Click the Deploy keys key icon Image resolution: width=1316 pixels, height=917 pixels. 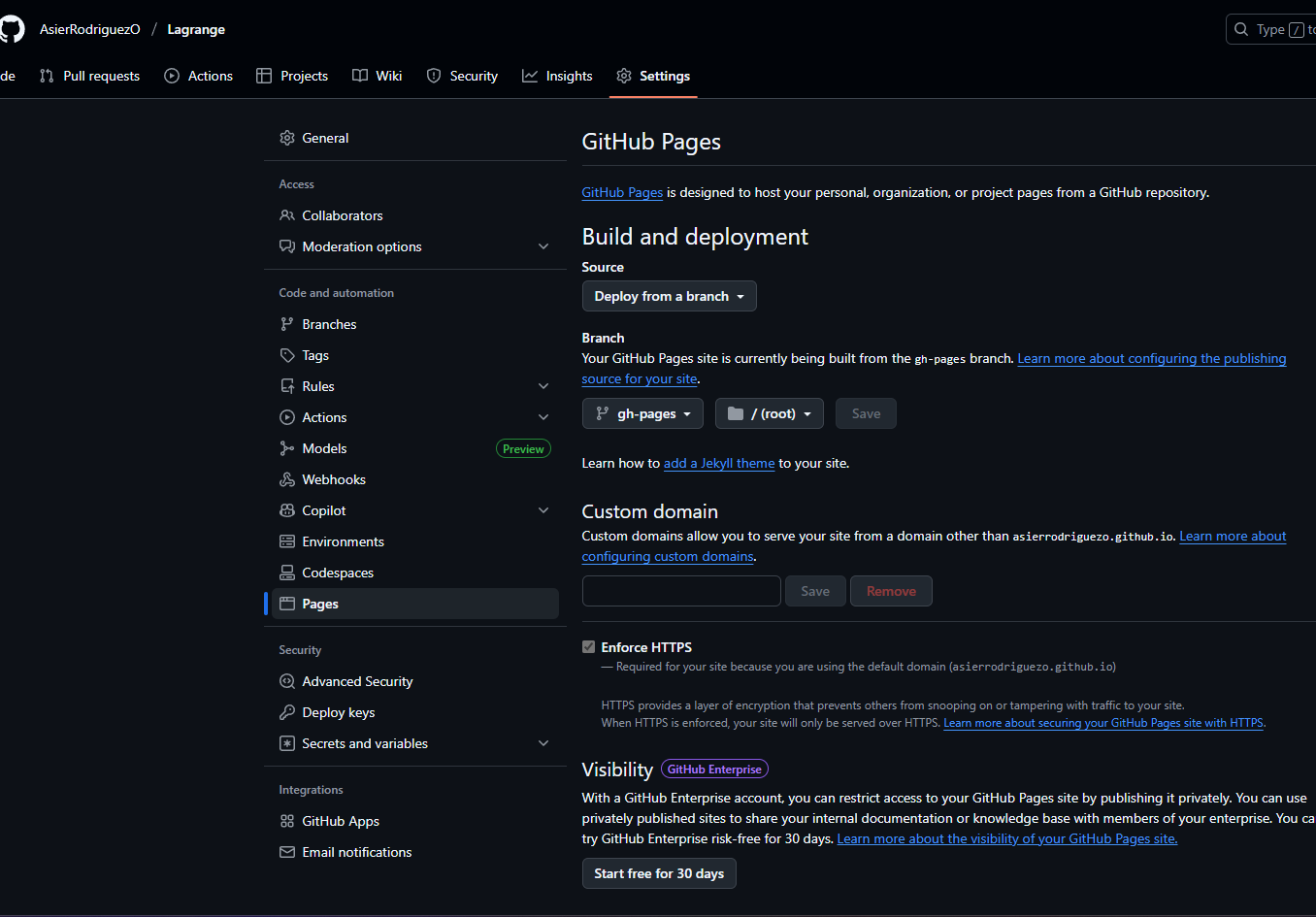click(x=287, y=712)
